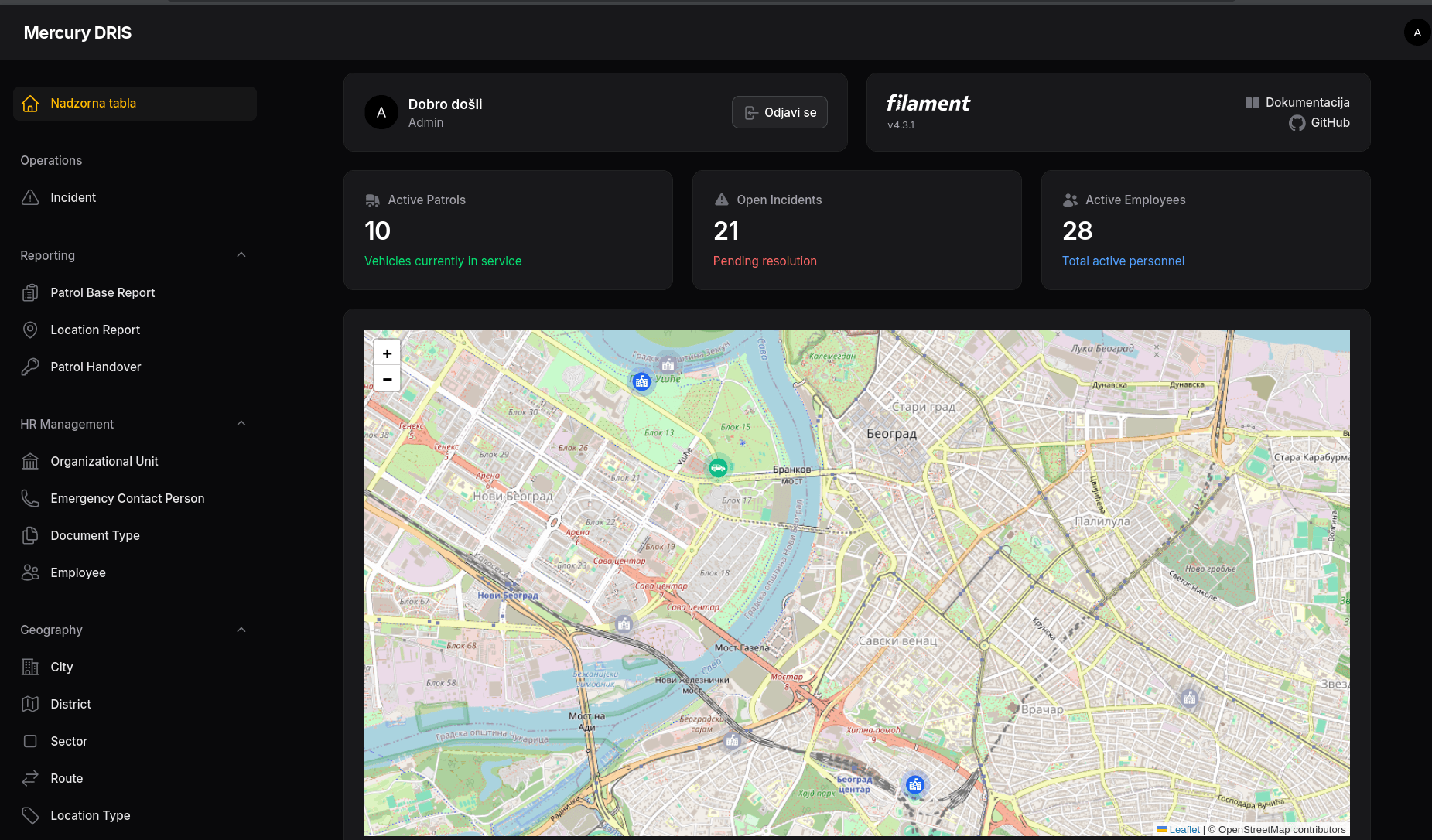Click the Employee people icon
The height and width of the screenshot is (840, 1432).
pos(30,572)
